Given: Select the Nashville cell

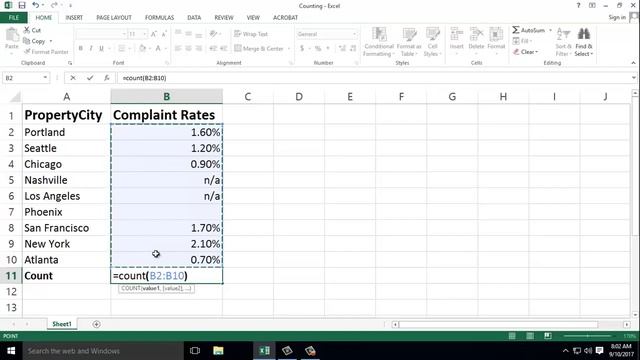Looking at the screenshot, I should point(66,180).
